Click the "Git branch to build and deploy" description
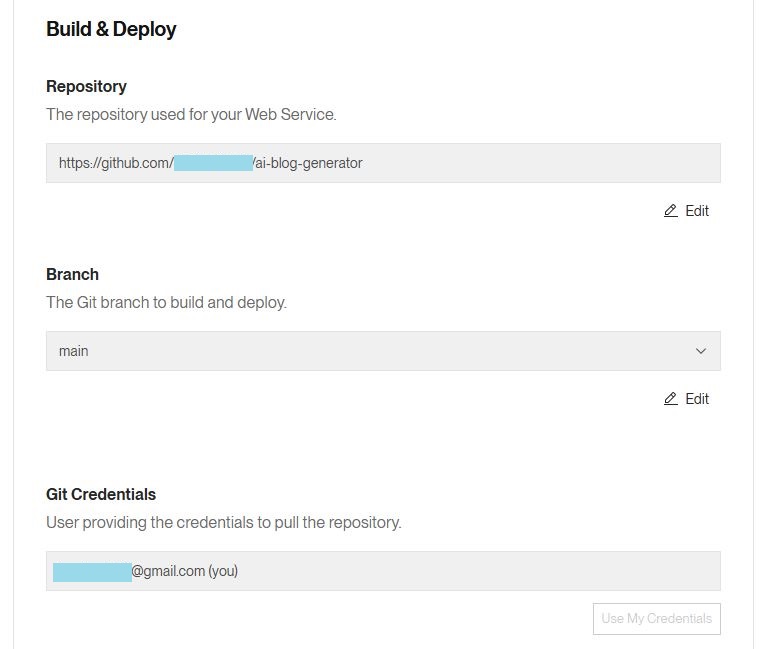The width and height of the screenshot is (770, 649). [166, 303]
